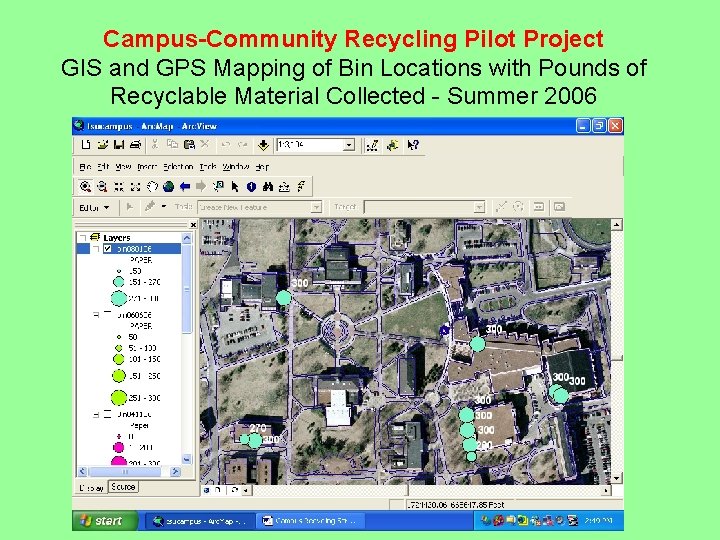The height and width of the screenshot is (540, 720).
Task: Click the Fixed Zoom In arrows icon
Action: pyautogui.click(x=119, y=186)
